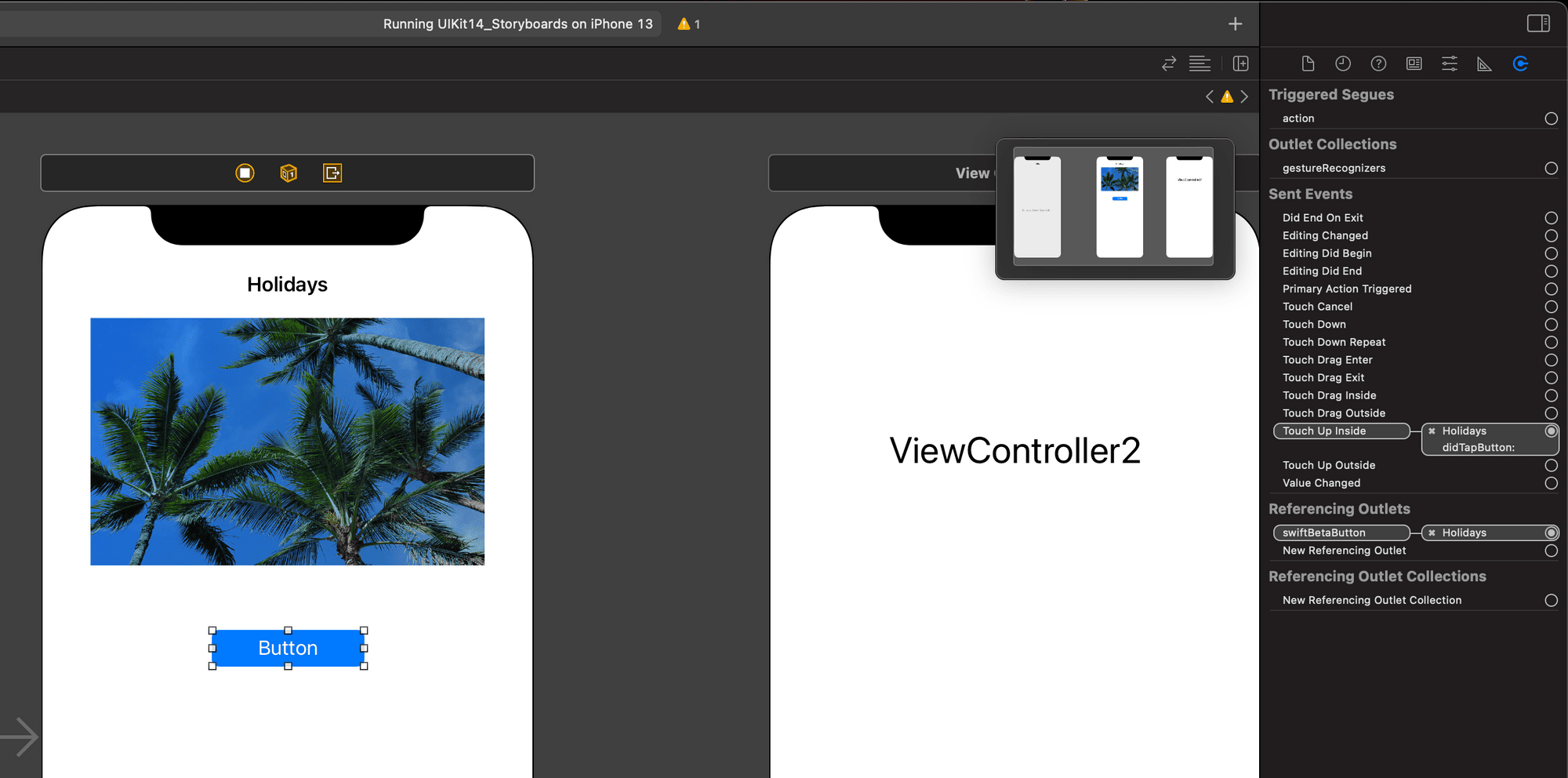Click the editor options list icon
This screenshot has height=778, width=1568.
pyautogui.click(x=1200, y=64)
